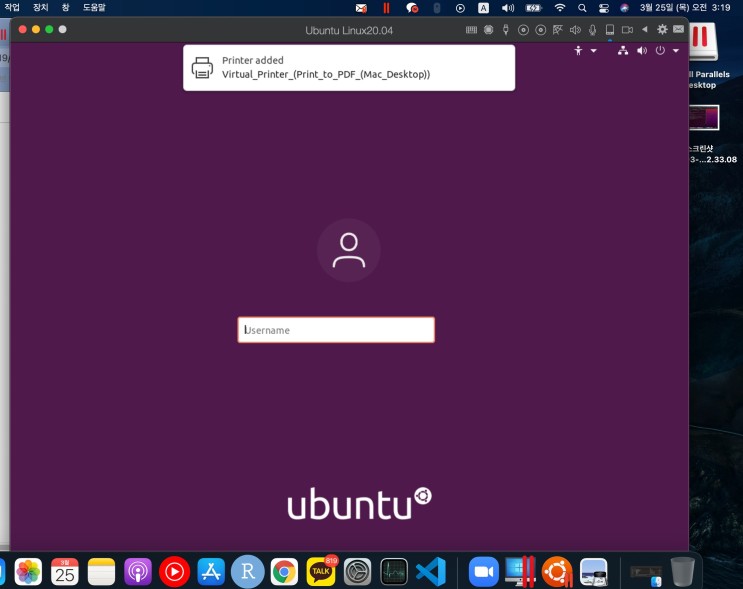Open the R application in the Dock
Viewport: 743px width, 589px height.
click(x=247, y=571)
